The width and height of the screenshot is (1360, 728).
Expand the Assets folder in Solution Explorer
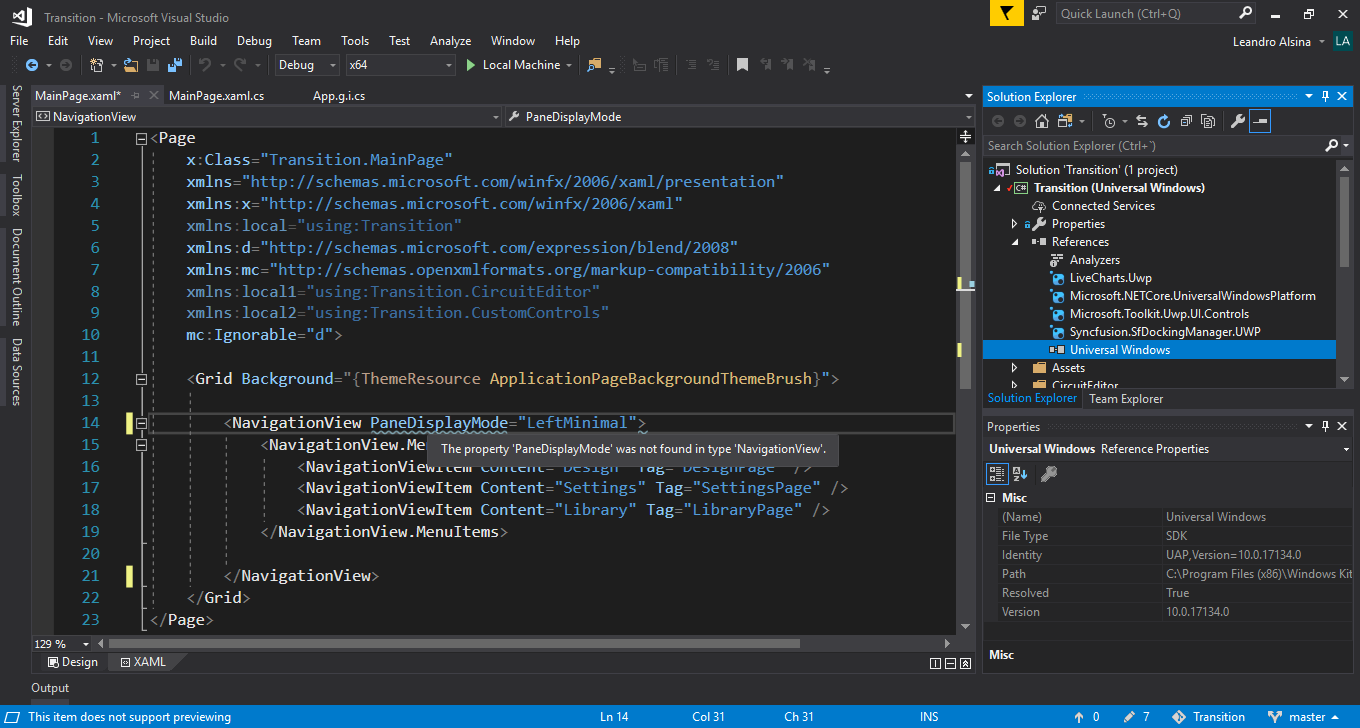coord(1014,368)
